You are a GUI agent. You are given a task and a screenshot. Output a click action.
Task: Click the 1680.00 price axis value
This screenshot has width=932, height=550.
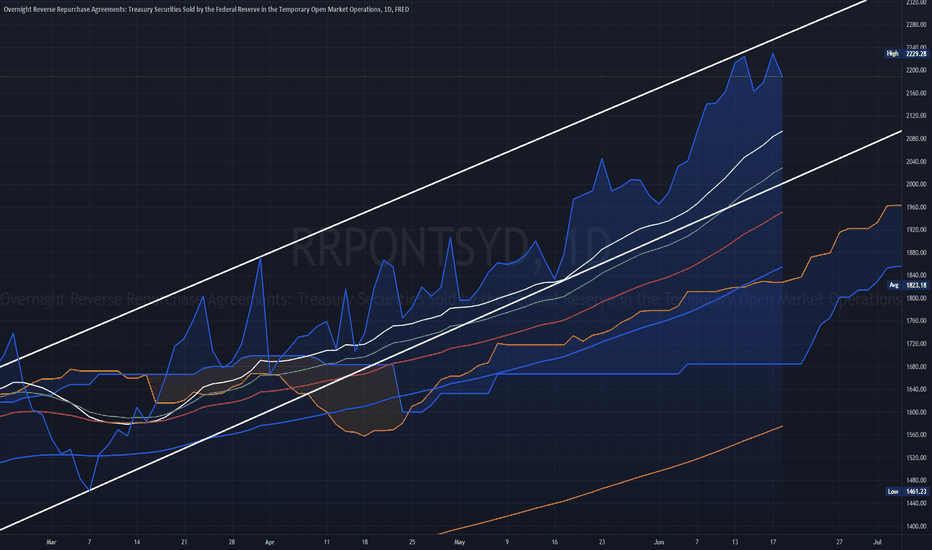(916, 367)
